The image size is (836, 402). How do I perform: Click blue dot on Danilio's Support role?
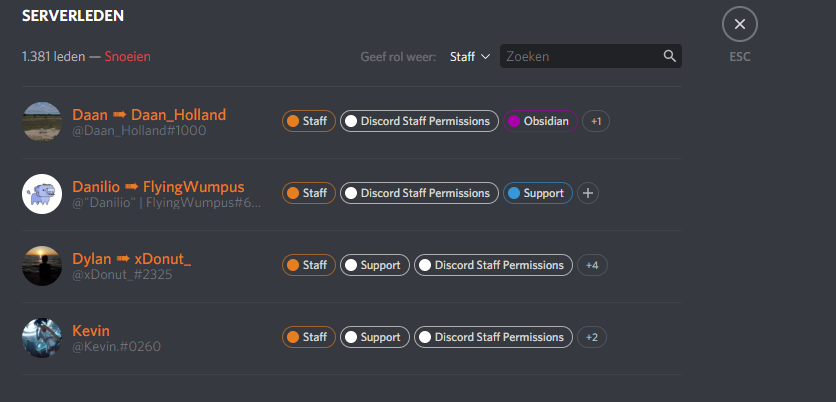(514, 193)
